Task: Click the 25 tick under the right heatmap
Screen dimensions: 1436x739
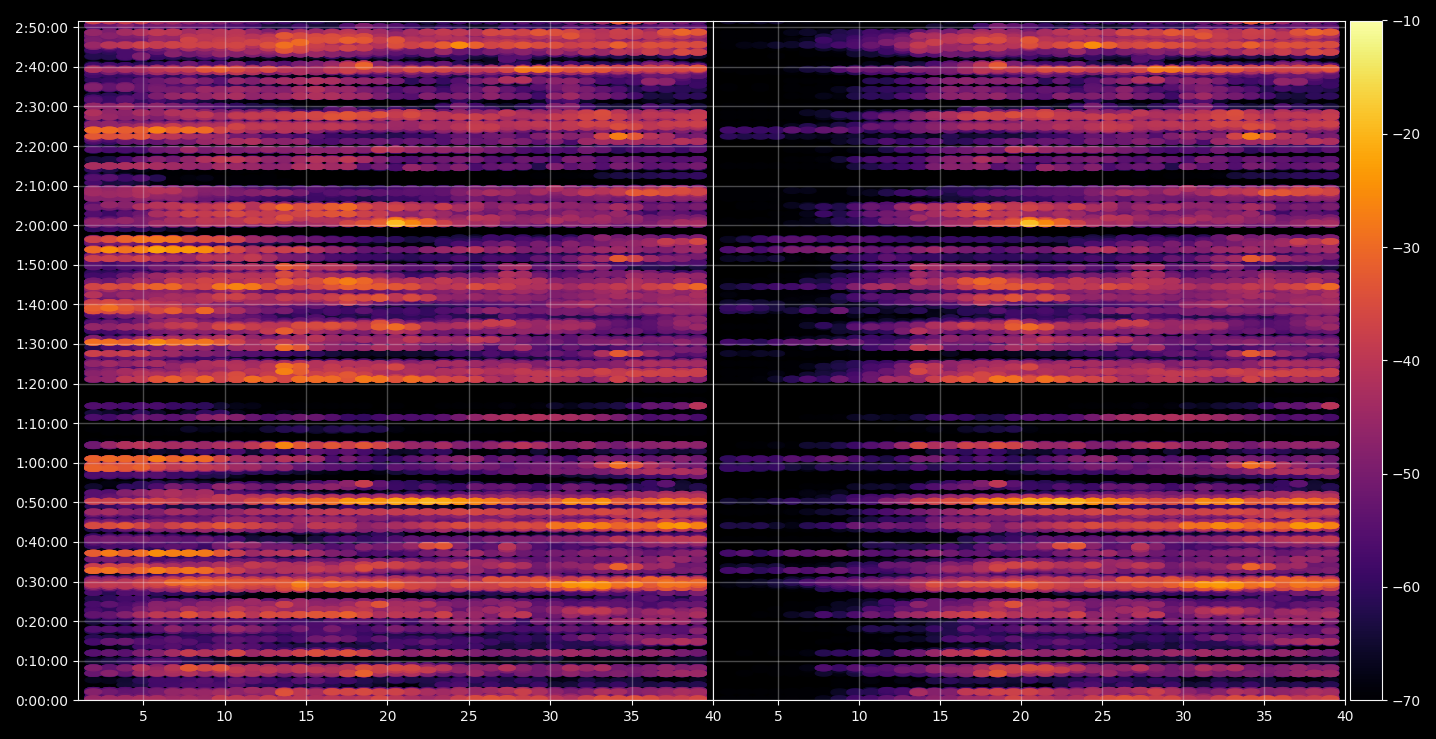Action: coord(1102,716)
